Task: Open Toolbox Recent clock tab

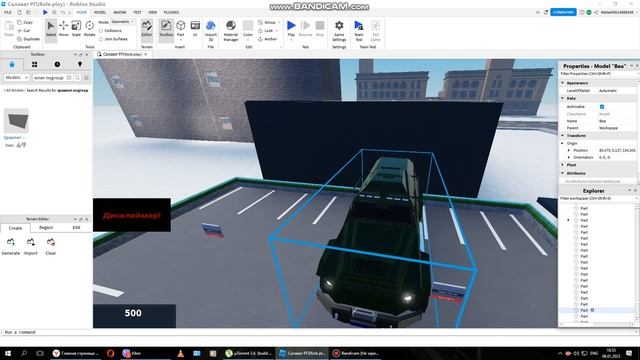Action: tap(57, 64)
